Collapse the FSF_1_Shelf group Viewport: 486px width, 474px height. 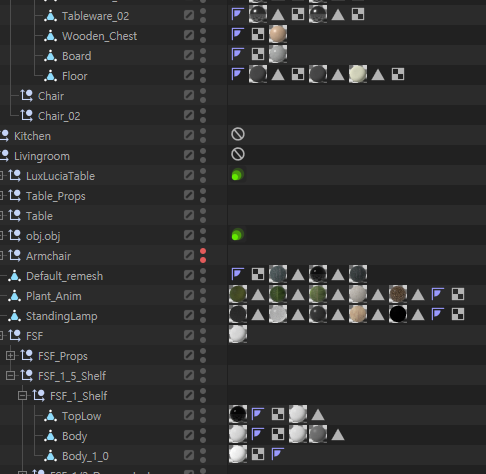pyautogui.click(x=22, y=396)
